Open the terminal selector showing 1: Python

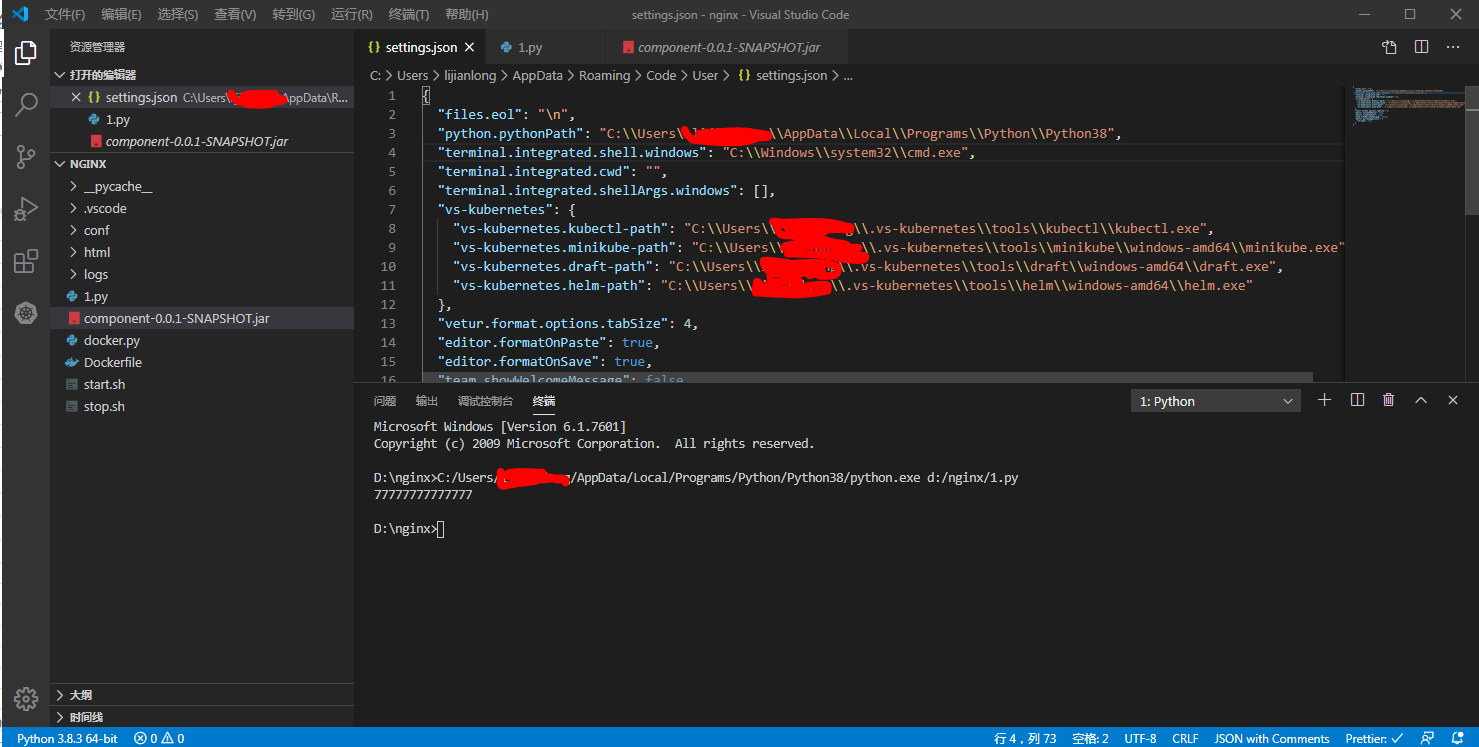pos(1215,399)
